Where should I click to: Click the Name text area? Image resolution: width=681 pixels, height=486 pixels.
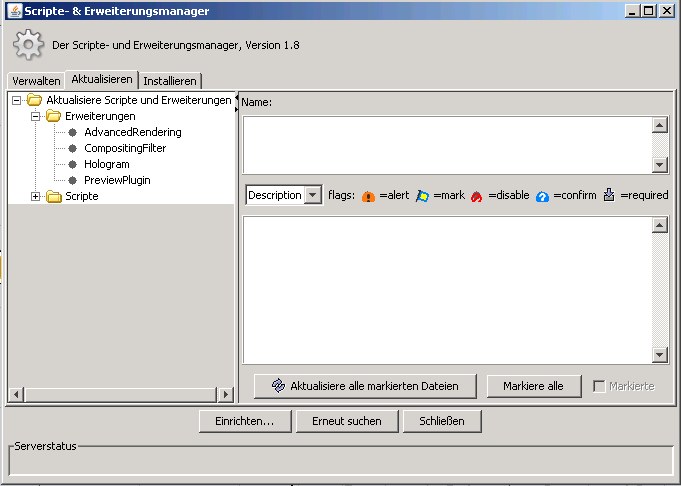(447, 145)
